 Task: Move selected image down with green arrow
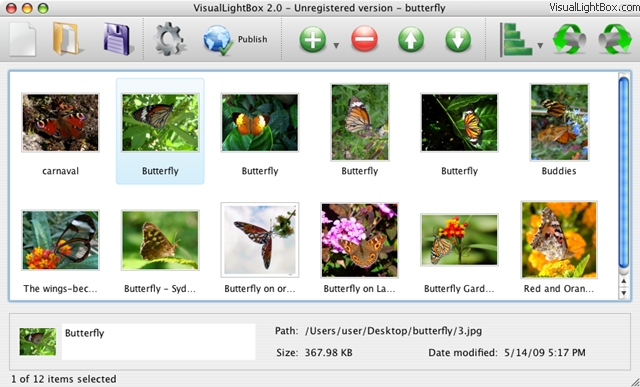pos(458,40)
